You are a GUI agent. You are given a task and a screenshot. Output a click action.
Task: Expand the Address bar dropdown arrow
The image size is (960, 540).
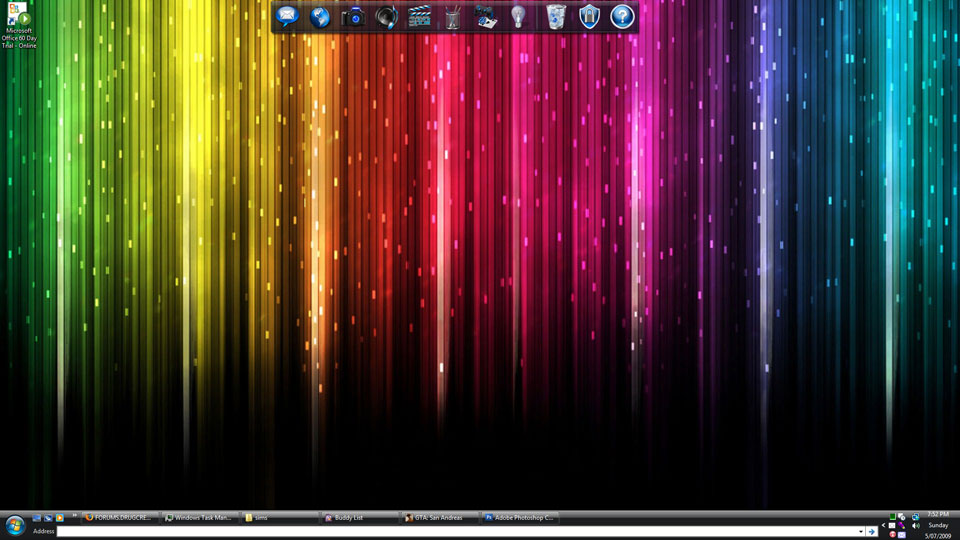point(860,531)
